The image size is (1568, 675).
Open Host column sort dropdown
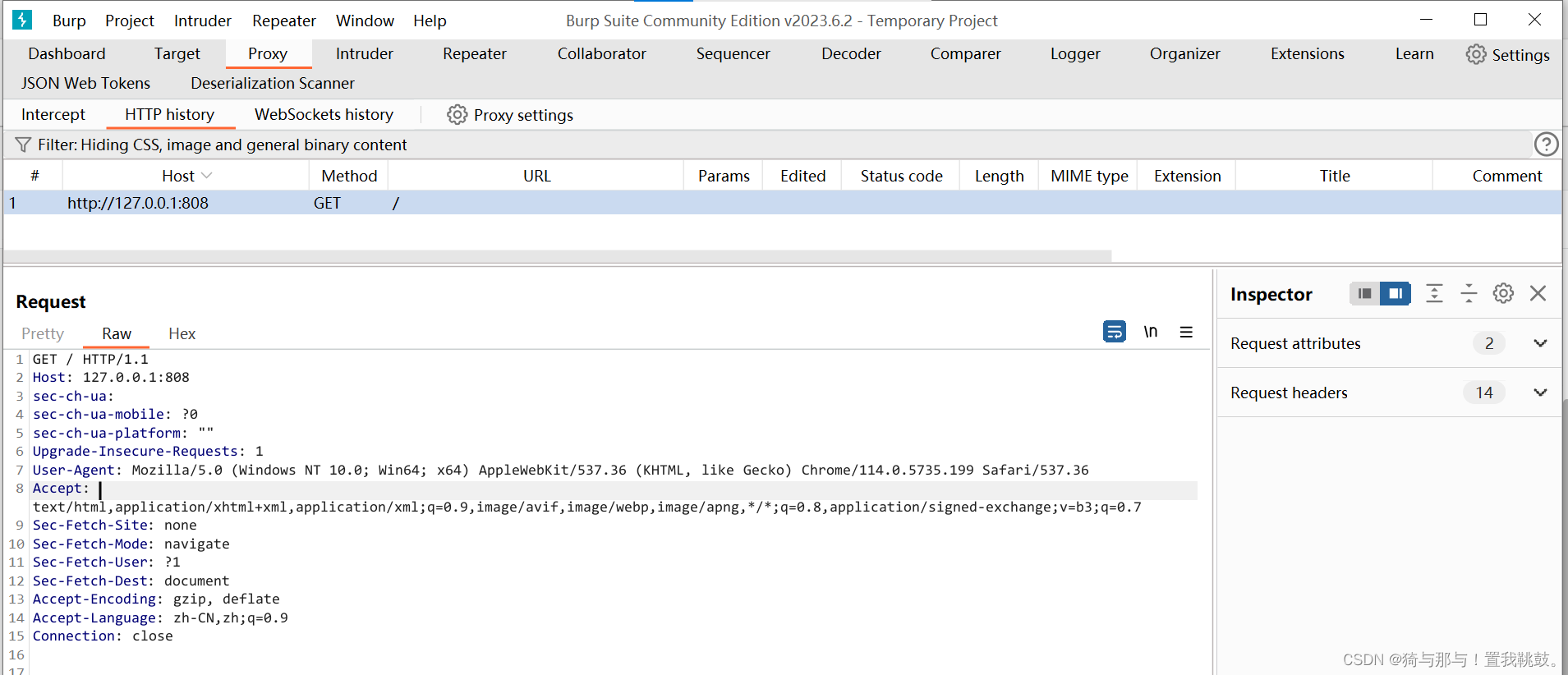(207, 176)
